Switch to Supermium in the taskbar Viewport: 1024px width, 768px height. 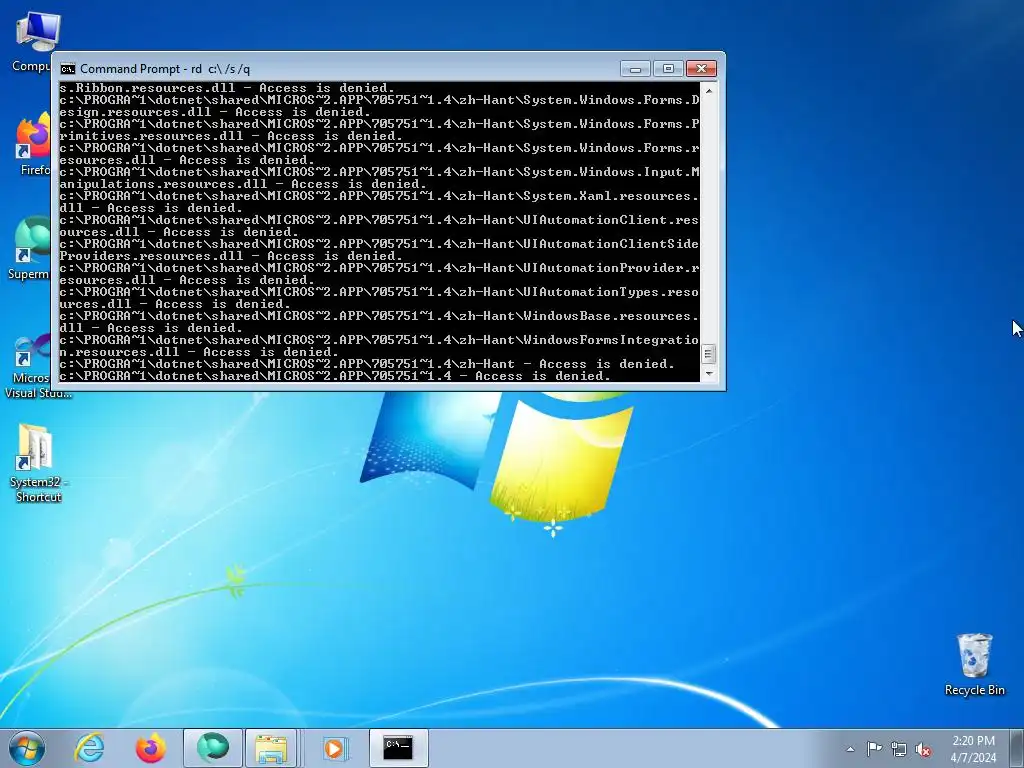pos(213,748)
